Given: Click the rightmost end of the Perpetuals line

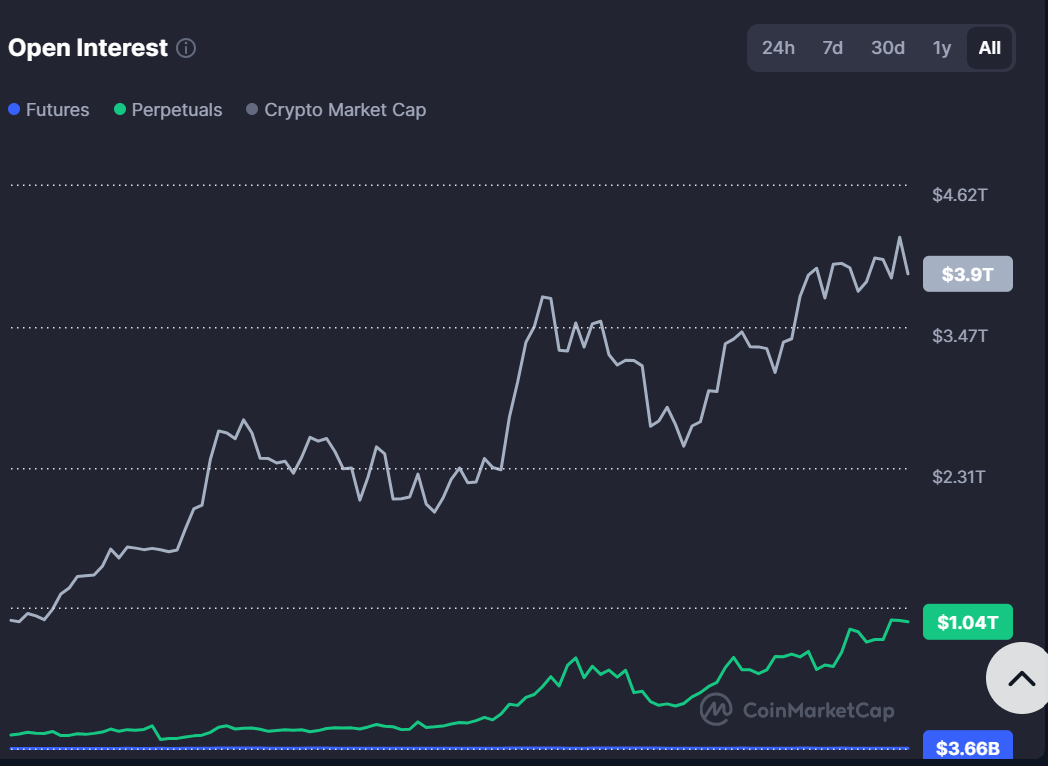Looking at the screenshot, I should (x=907, y=622).
